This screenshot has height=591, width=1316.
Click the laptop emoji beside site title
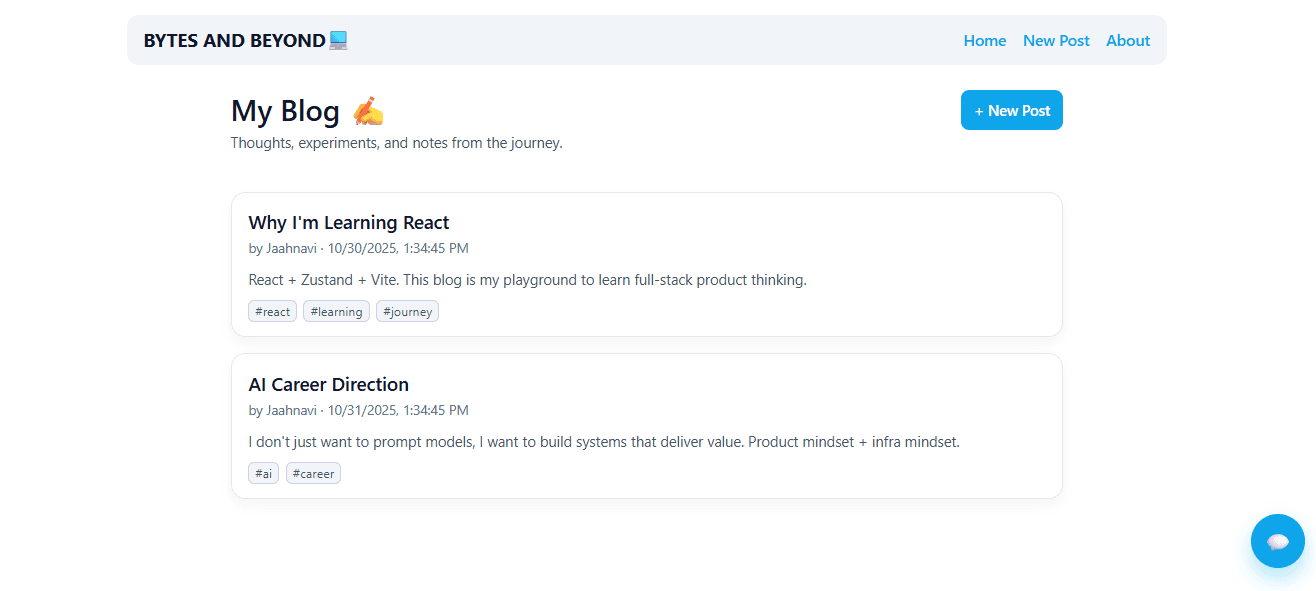pyautogui.click(x=338, y=40)
